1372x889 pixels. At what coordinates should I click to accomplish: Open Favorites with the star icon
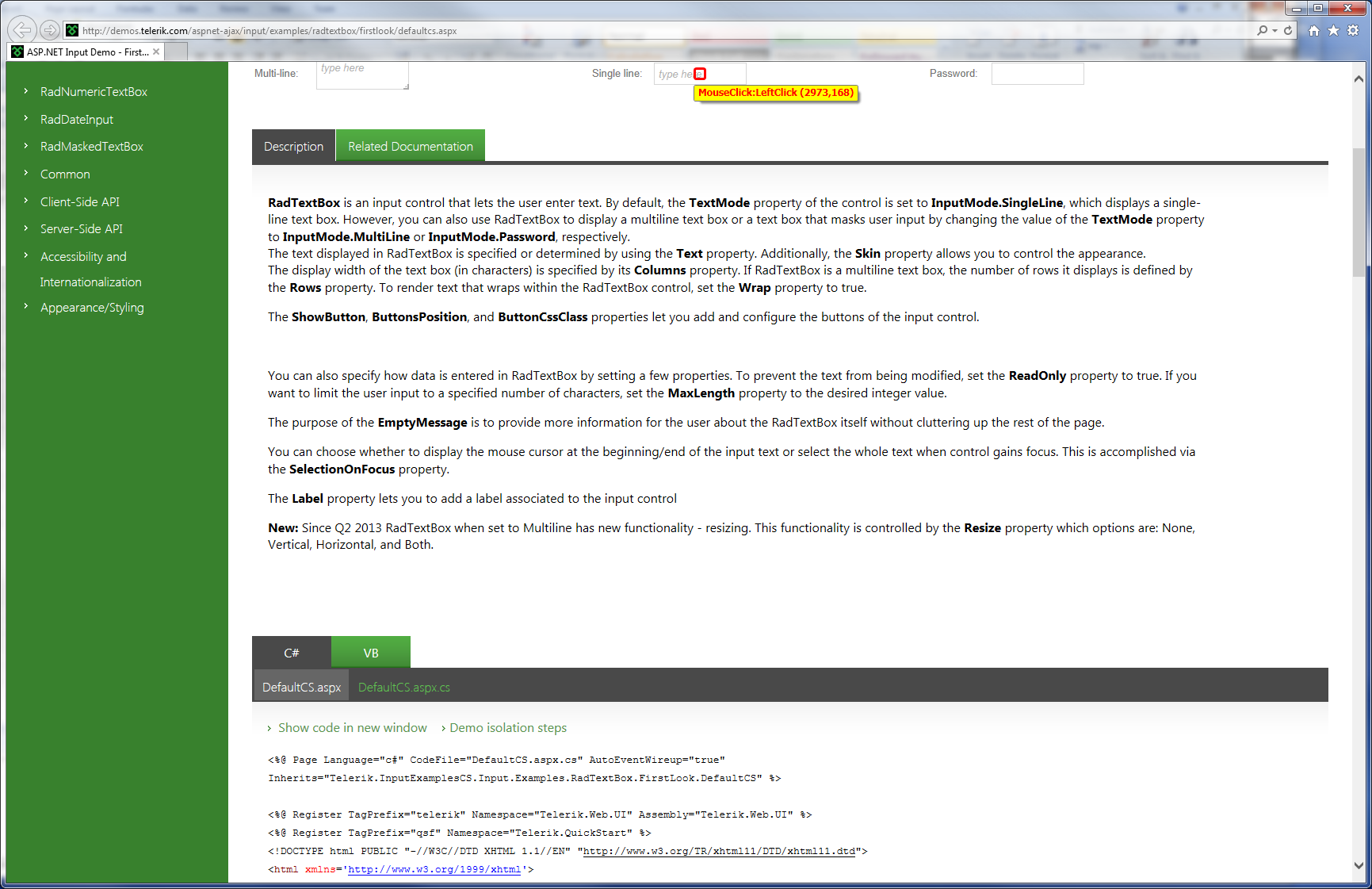pyautogui.click(x=1333, y=30)
